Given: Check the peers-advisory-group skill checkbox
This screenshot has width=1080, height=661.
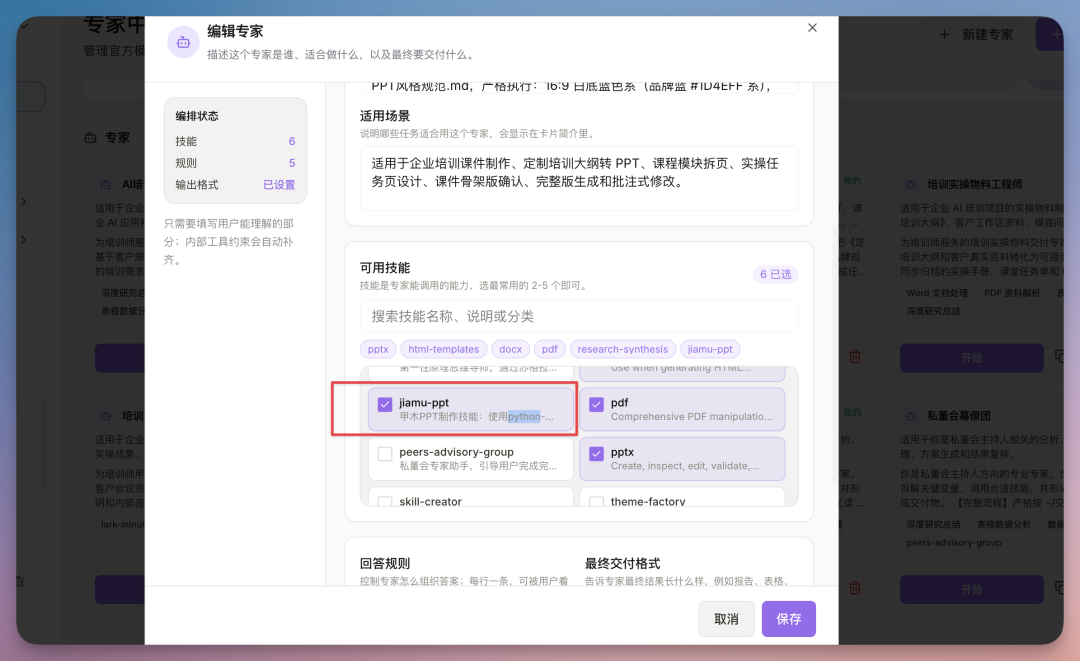Looking at the screenshot, I should [x=385, y=454].
